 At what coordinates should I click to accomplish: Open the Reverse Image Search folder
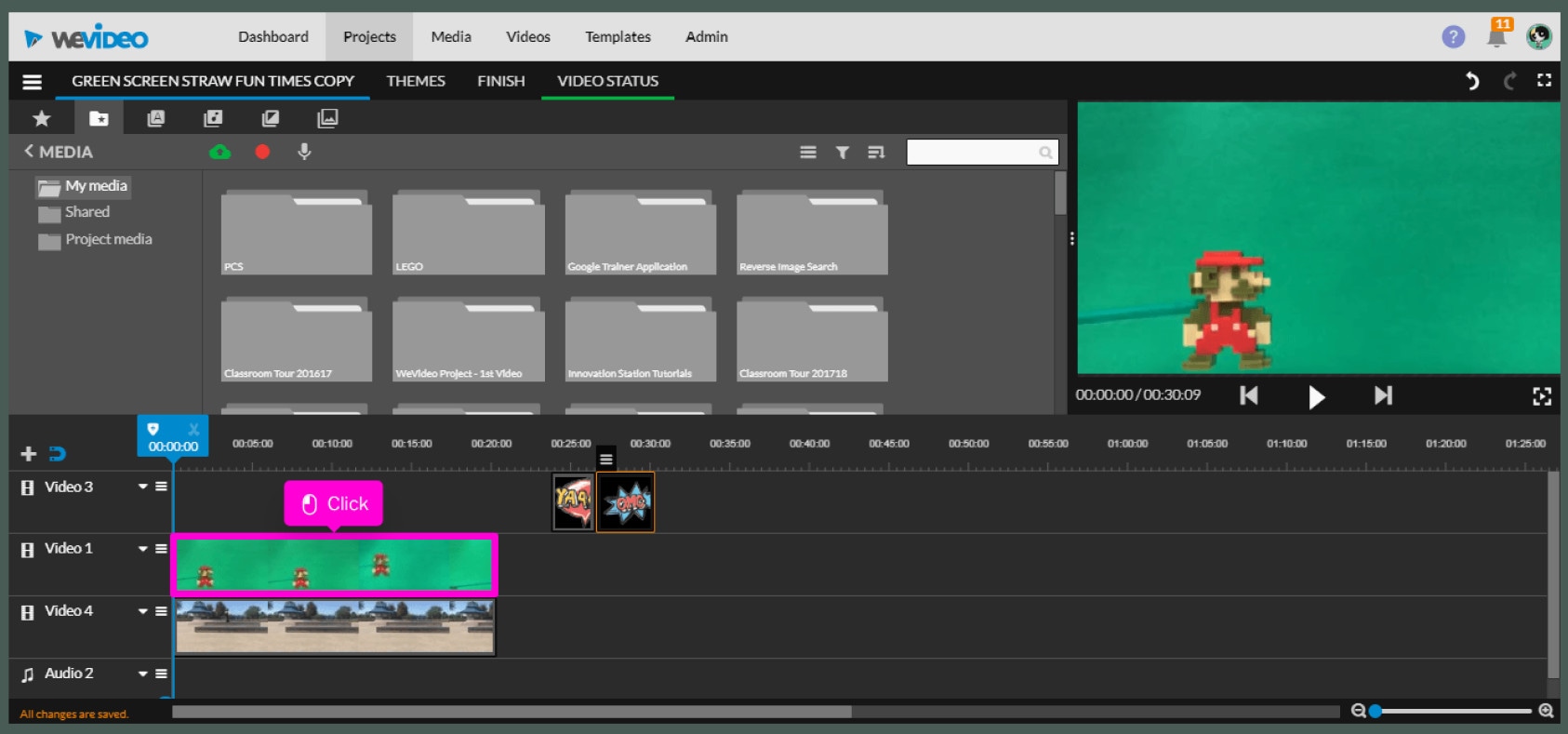tap(812, 233)
